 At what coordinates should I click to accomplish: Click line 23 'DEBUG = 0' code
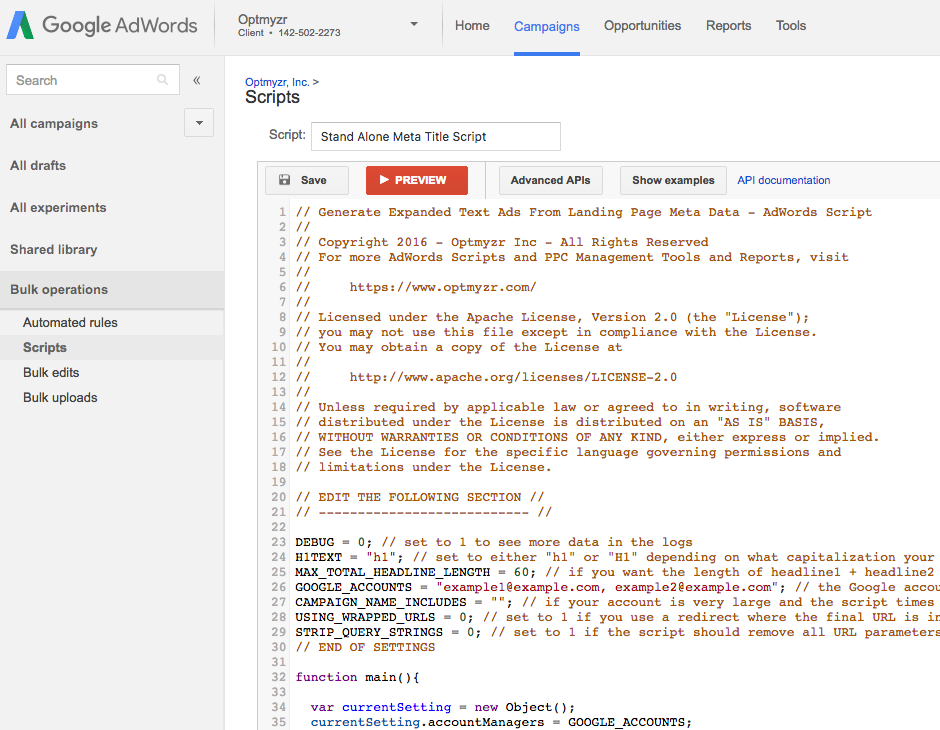coord(333,542)
